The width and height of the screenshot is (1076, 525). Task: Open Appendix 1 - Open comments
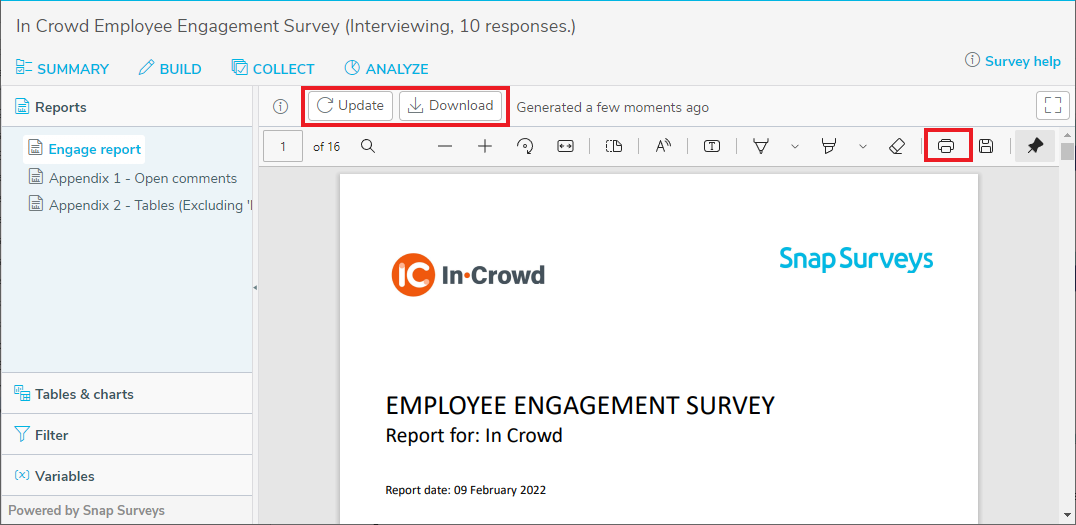click(x=133, y=178)
